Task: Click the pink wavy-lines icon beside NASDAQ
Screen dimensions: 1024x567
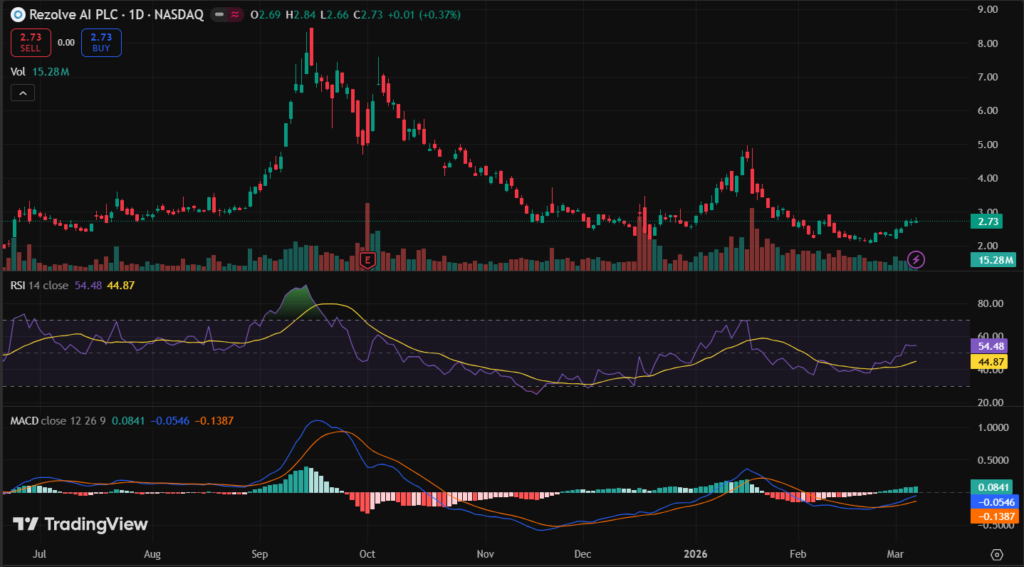Action: point(235,15)
